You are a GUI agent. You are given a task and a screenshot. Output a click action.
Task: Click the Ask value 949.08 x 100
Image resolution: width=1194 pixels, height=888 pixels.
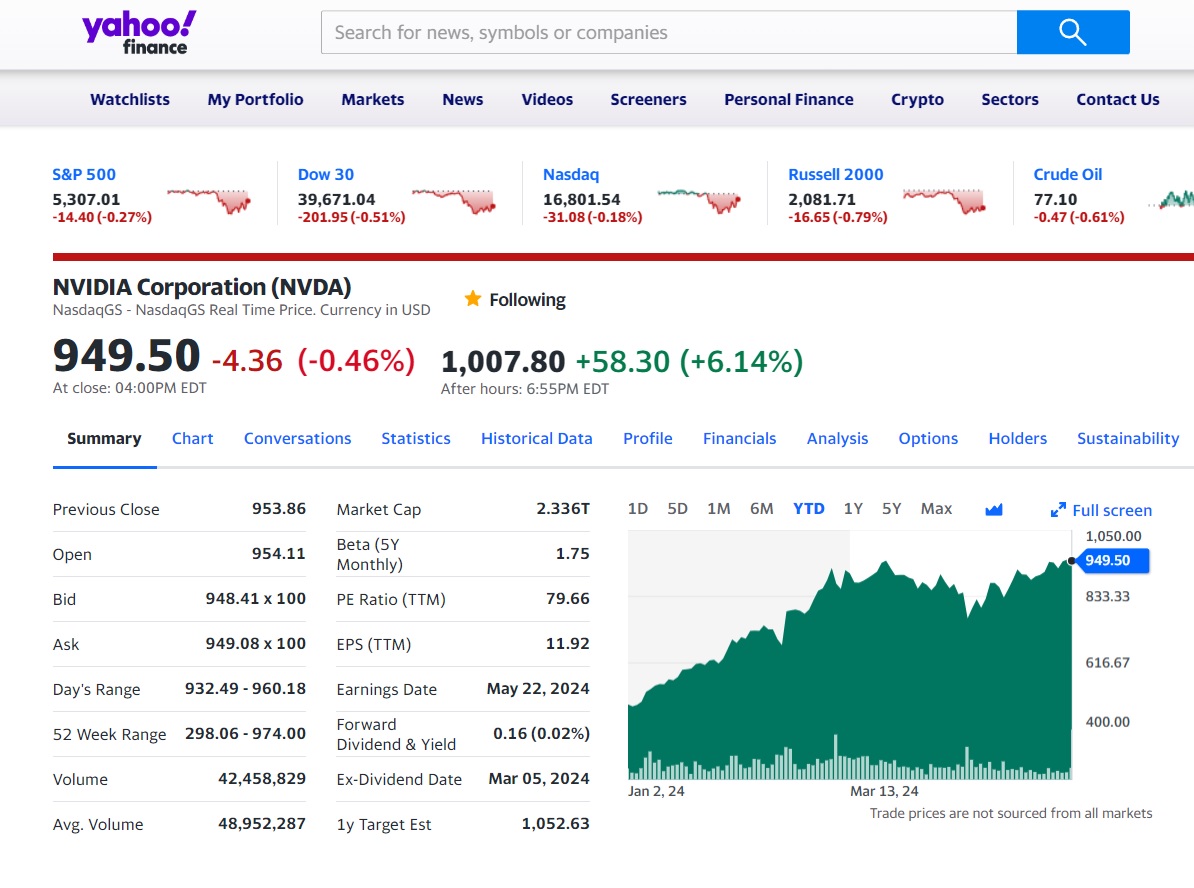point(256,644)
